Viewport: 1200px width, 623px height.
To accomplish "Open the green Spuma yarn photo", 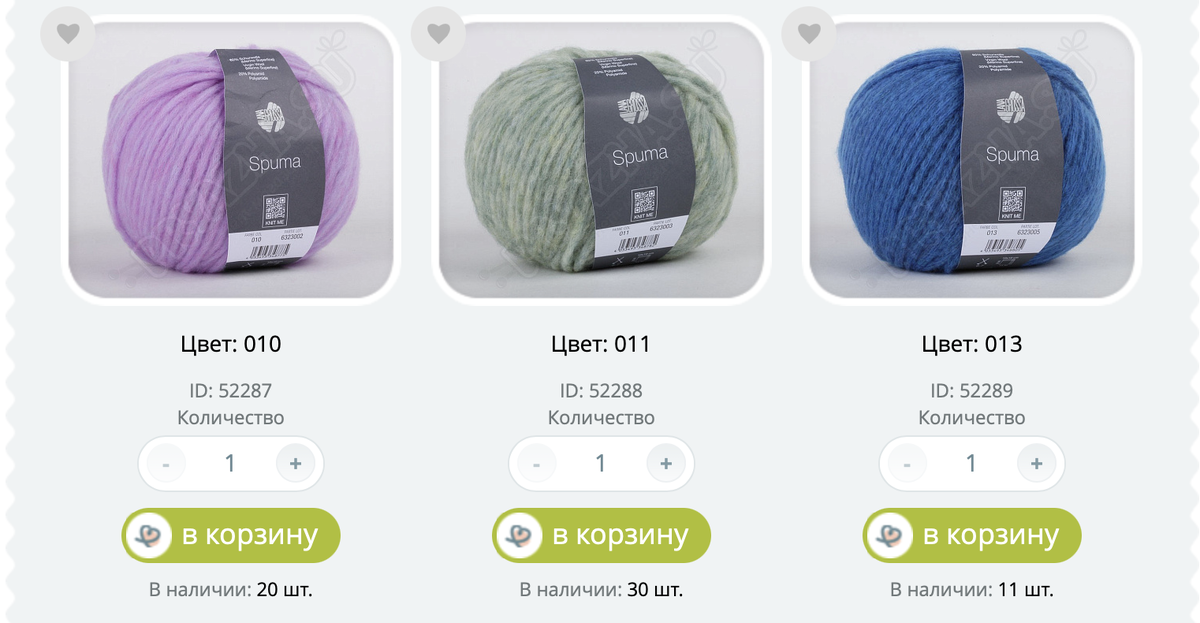I will [x=602, y=159].
